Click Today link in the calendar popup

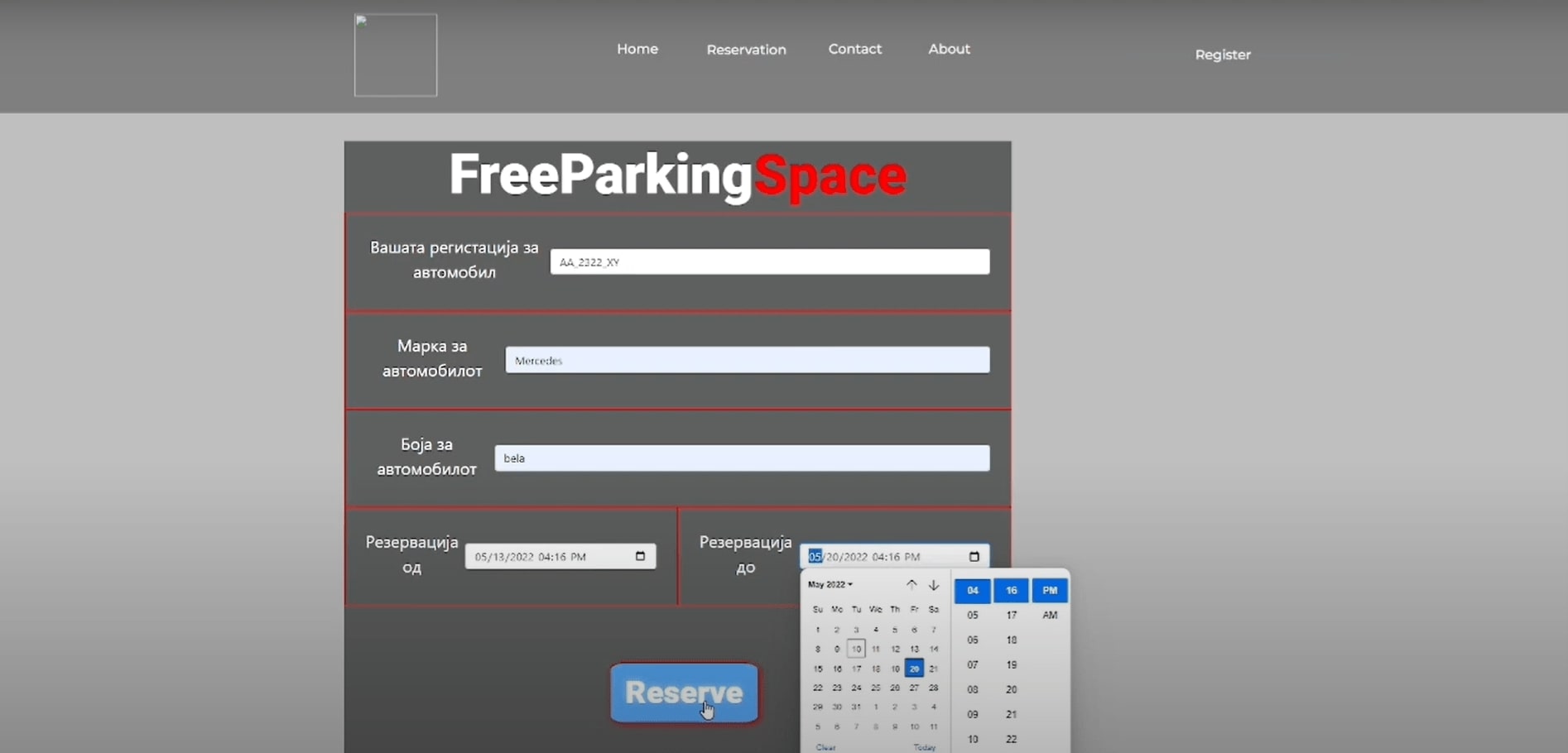coord(924,746)
